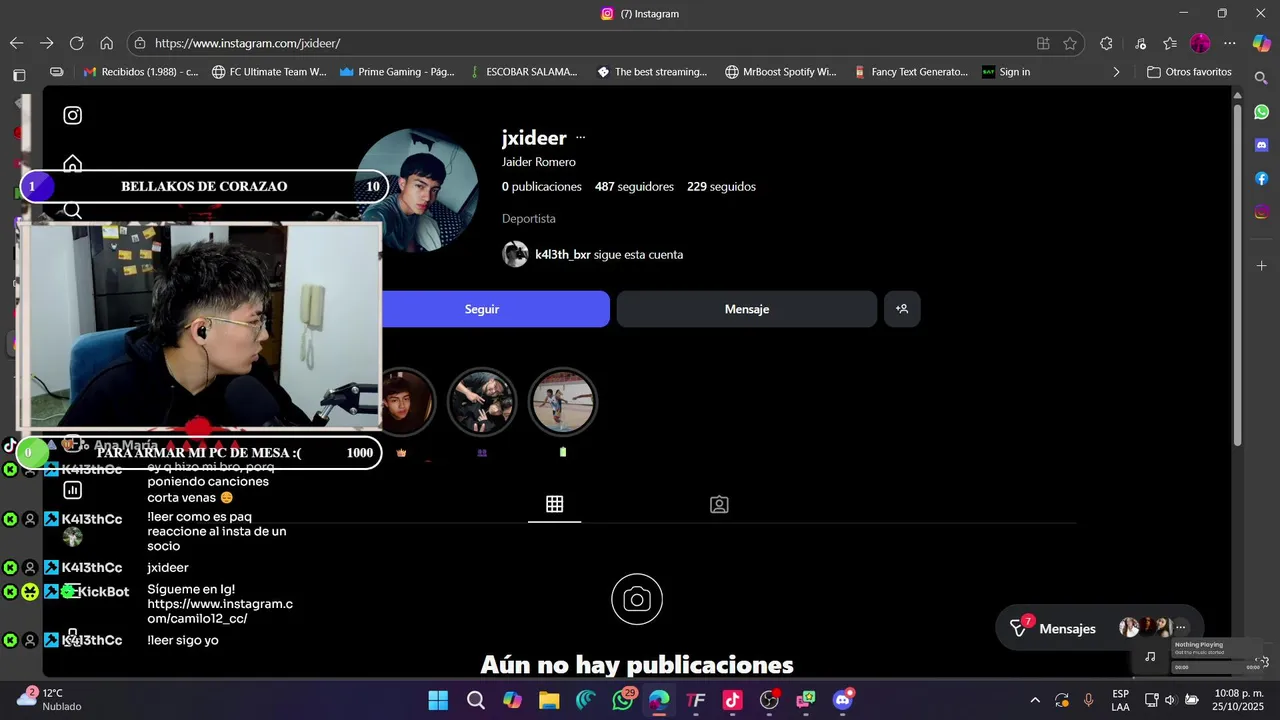Open The best streaming bookmark
This screenshot has width=1280, height=720.
(652, 72)
